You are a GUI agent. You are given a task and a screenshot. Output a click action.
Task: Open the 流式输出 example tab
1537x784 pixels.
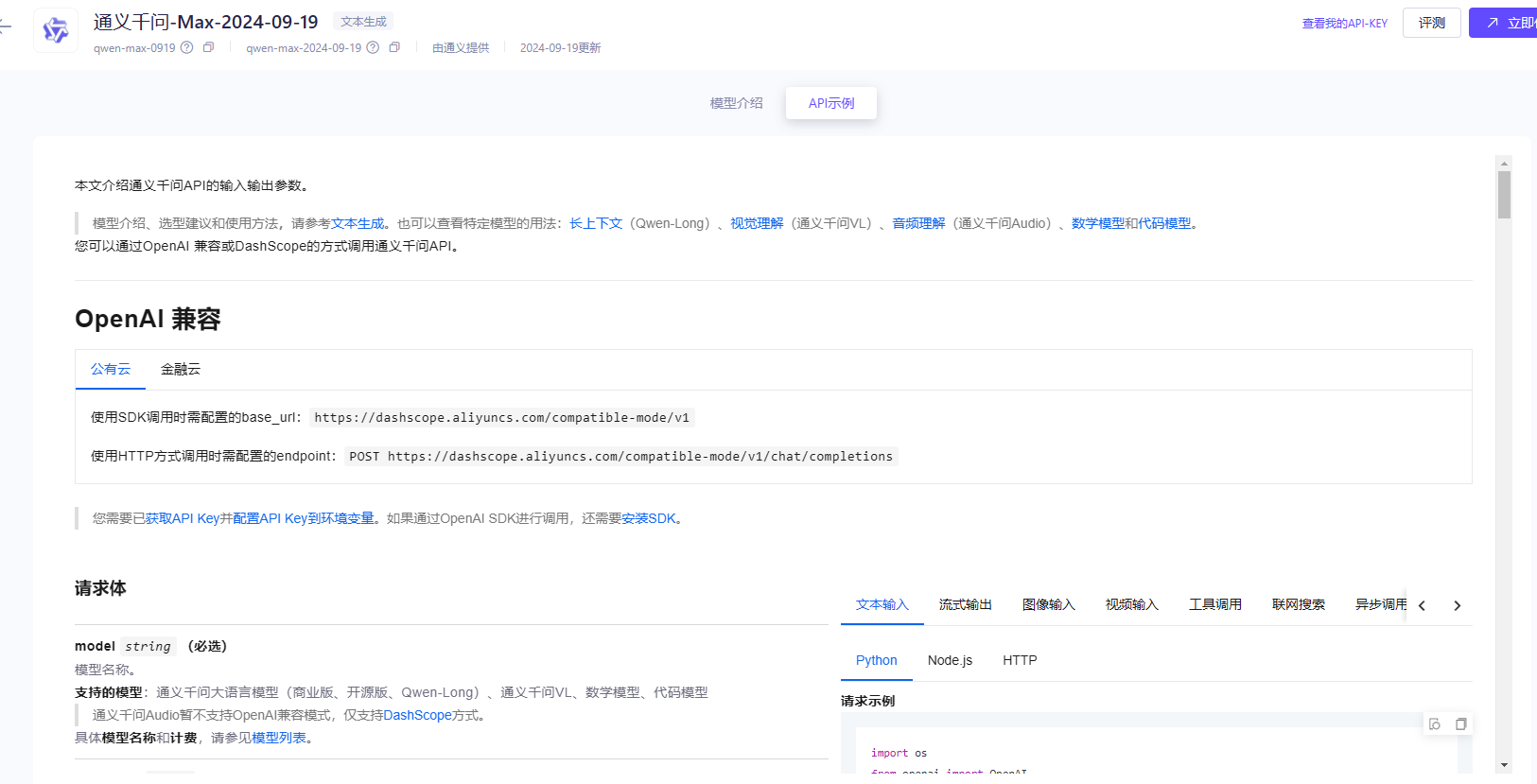pyautogui.click(x=966, y=605)
